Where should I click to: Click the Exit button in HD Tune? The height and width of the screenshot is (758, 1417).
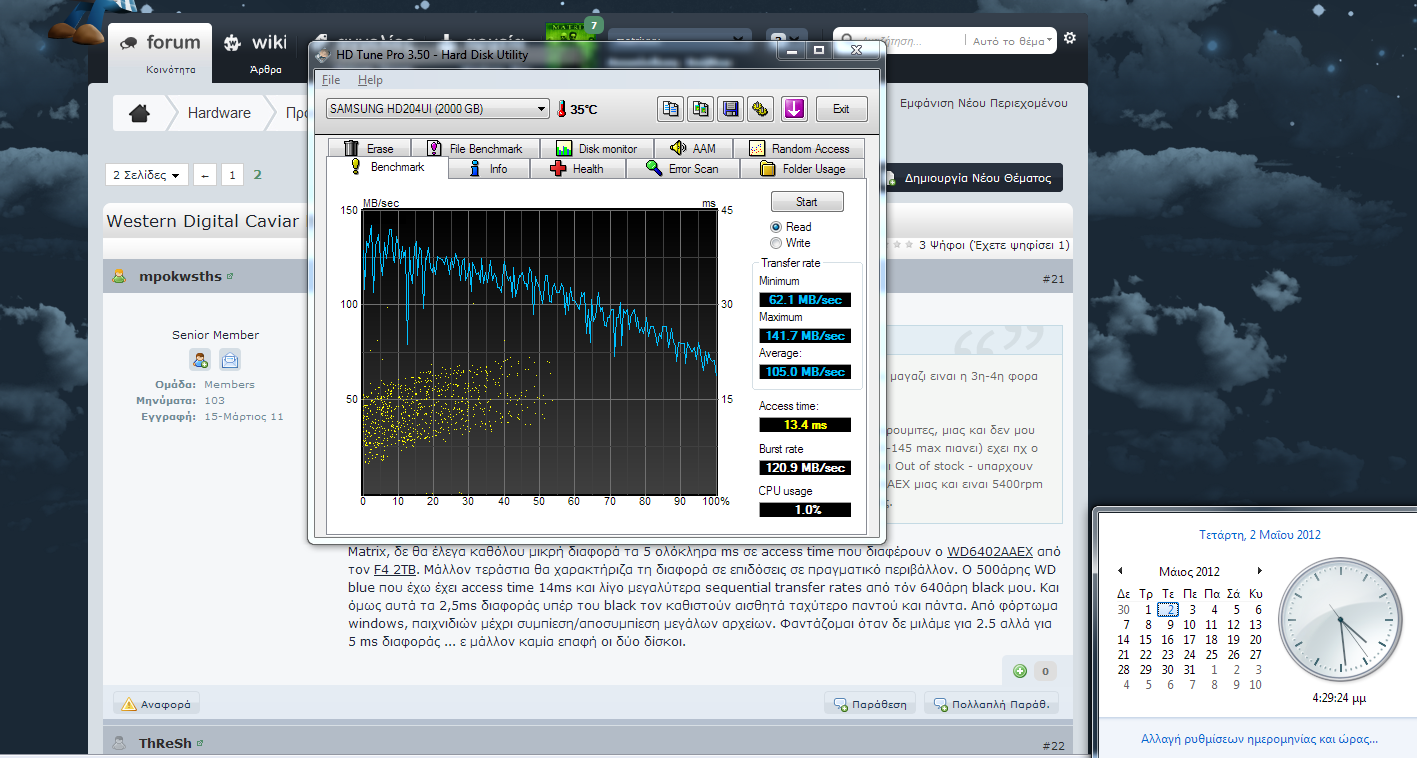tap(841, 109)
